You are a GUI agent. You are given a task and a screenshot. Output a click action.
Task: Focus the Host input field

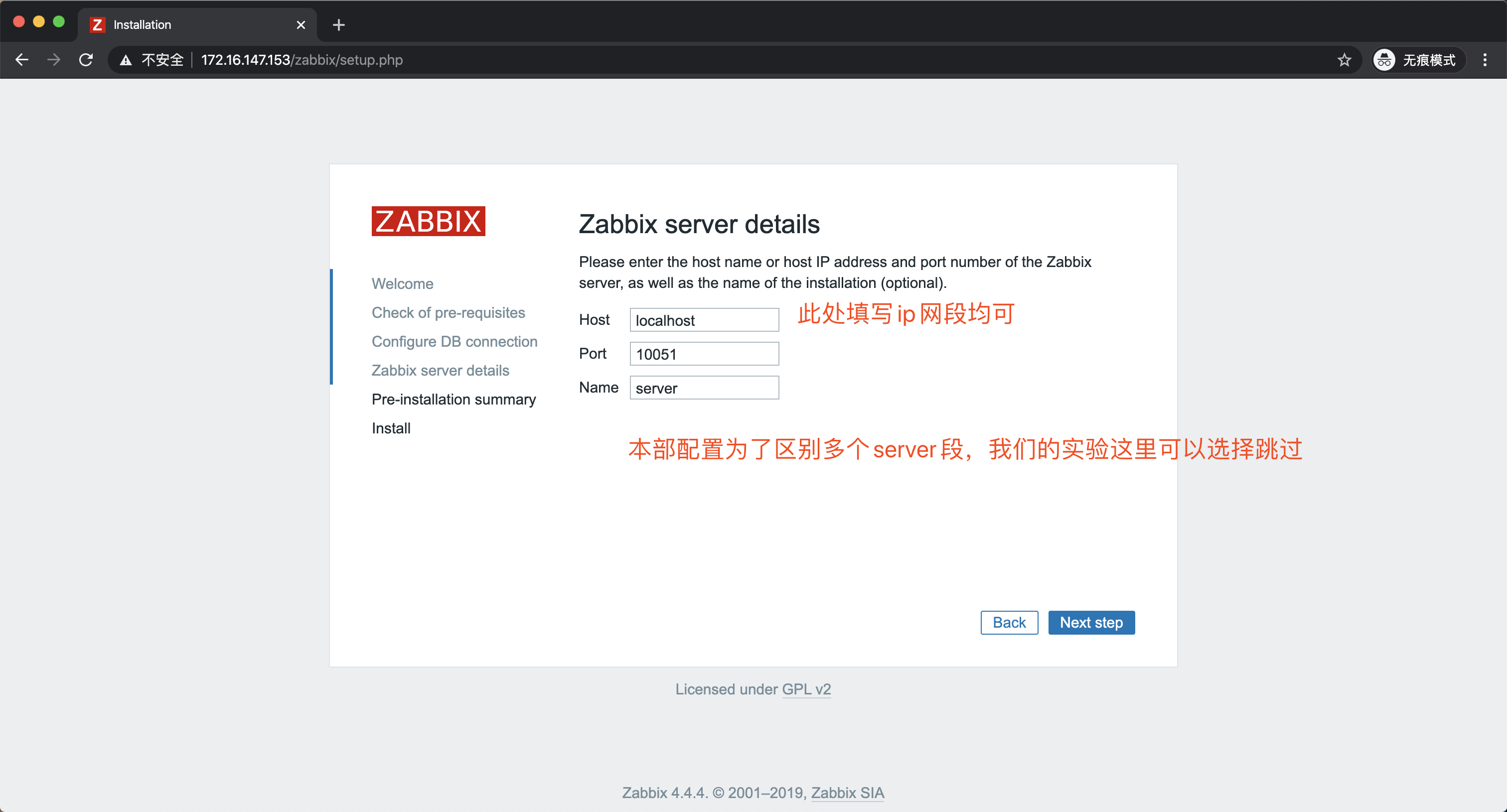tap(704, 320)
